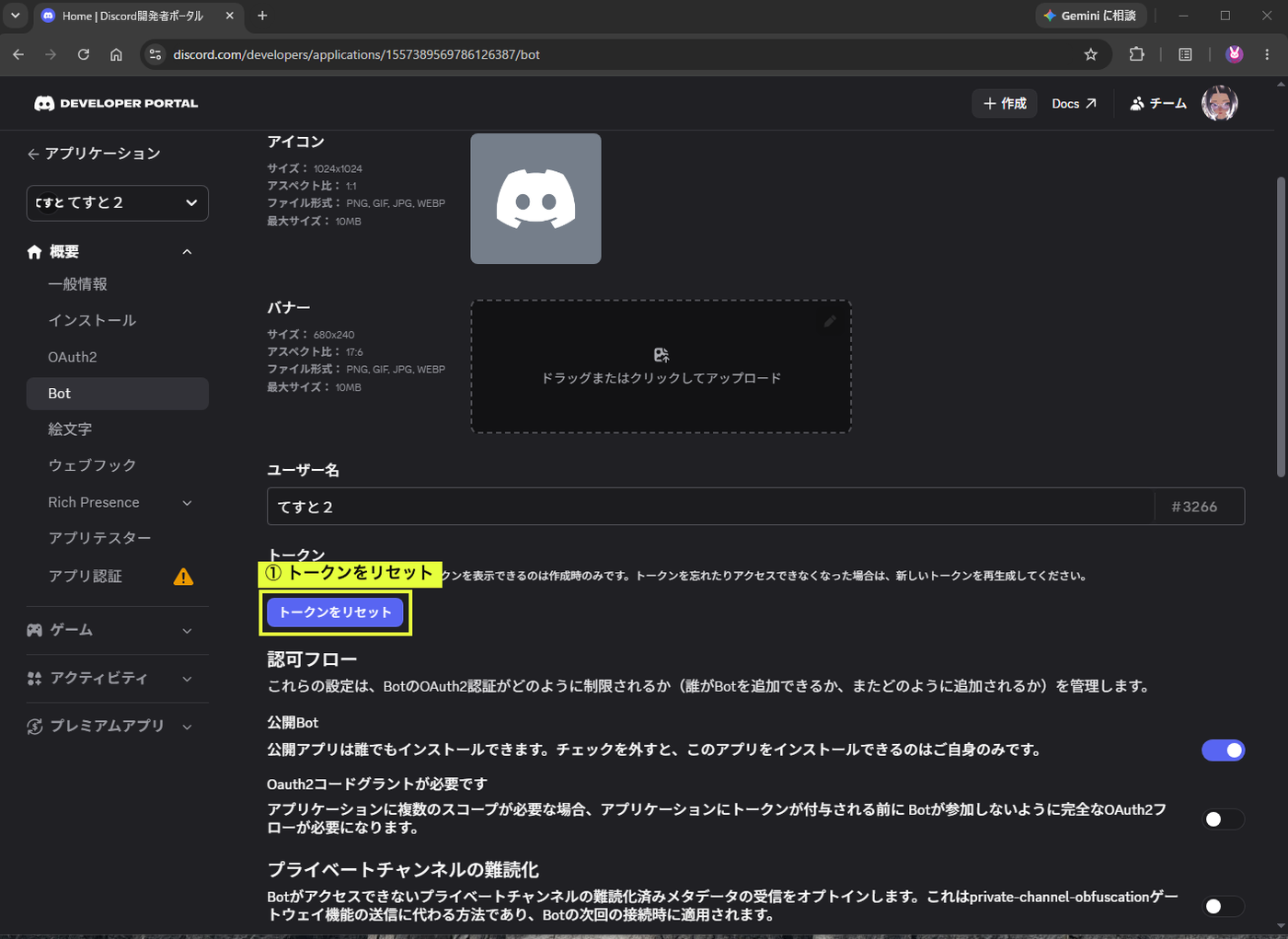Enable Oauth2コードグラントが必要です toggle
1288x939 pixels.
pyautogui.click(x=1223, y=819)
